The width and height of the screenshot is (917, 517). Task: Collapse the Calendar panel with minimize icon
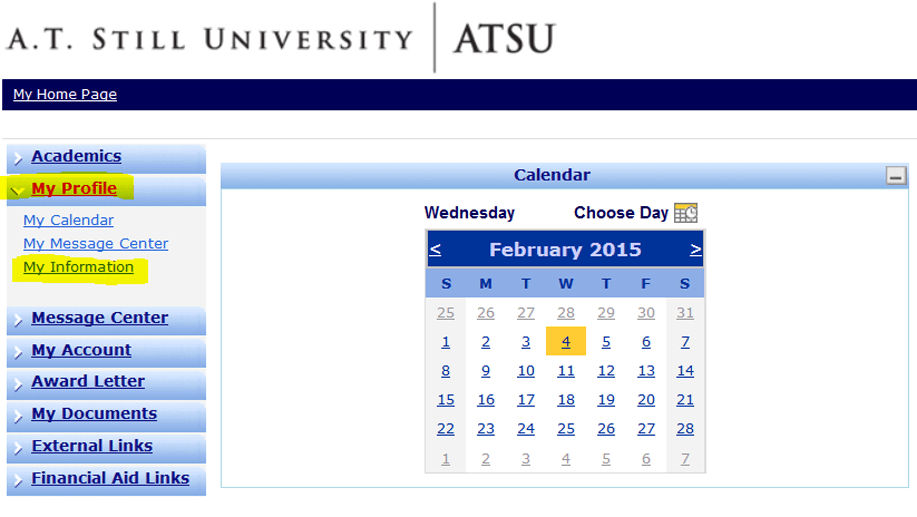(895, 175)
